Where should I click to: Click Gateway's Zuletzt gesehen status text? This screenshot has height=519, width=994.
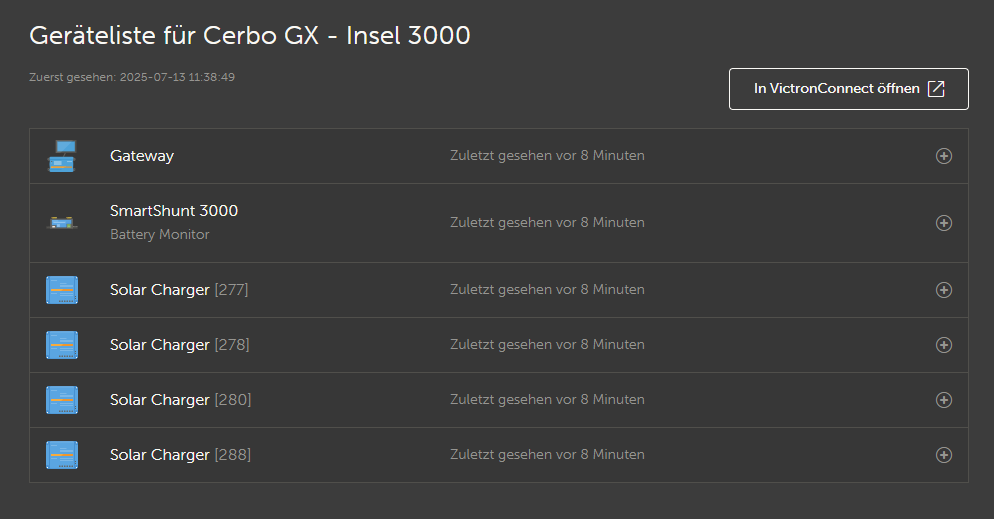pos(547,156)
